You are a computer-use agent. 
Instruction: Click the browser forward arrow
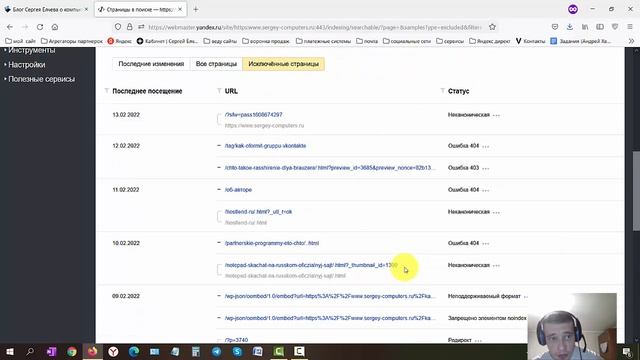click(24, 27)
